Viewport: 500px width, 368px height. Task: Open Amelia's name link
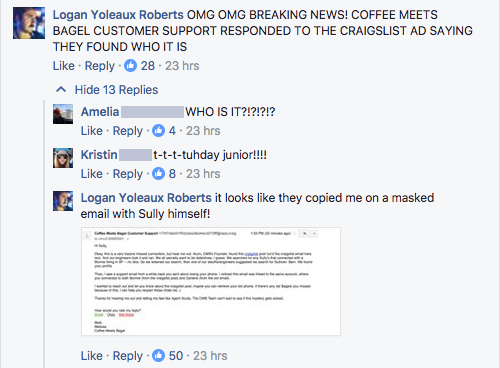(100, 112)
